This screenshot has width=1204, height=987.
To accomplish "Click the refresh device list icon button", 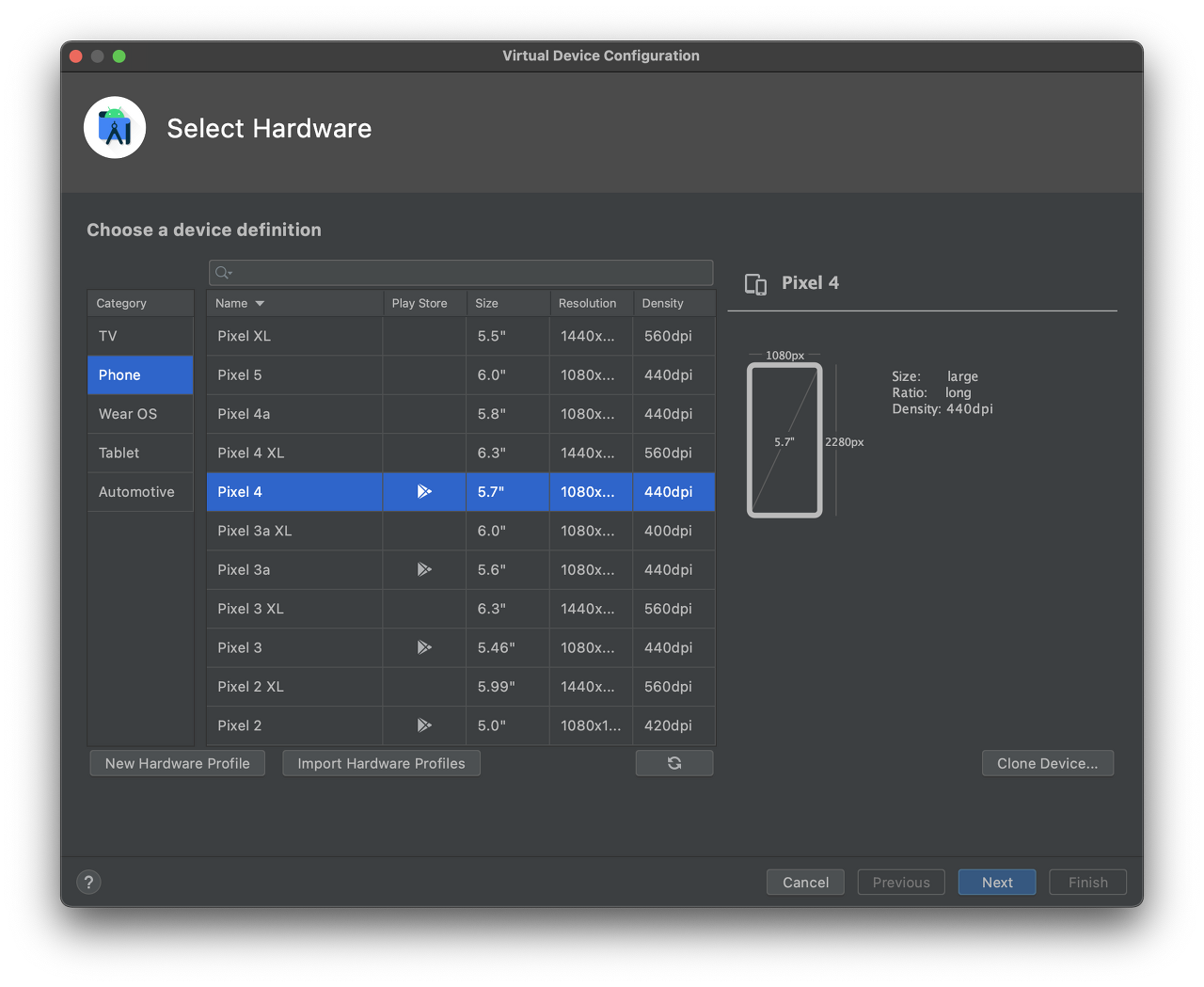I will click(674, 763).
